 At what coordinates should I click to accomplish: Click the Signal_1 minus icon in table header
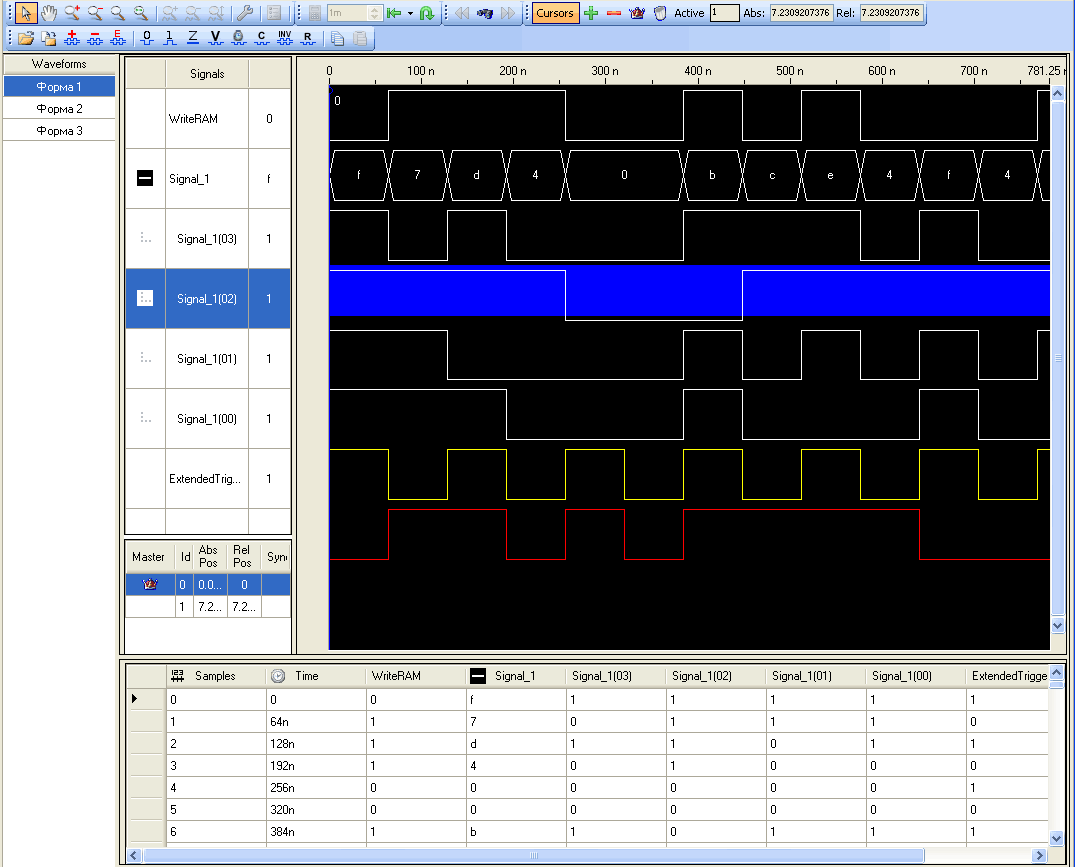coord(478,676)
